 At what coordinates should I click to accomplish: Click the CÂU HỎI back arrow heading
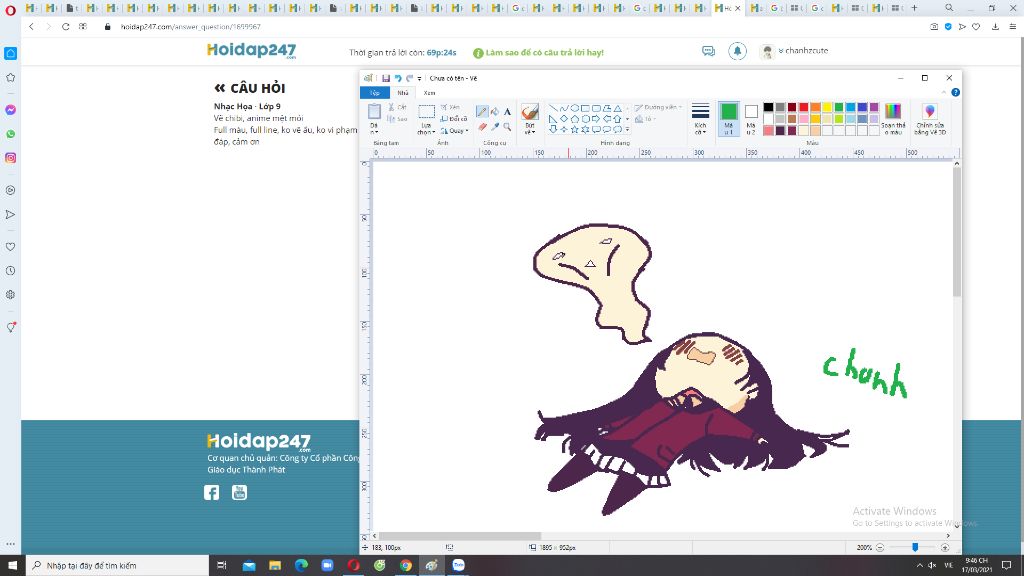(x=249, y=88)
